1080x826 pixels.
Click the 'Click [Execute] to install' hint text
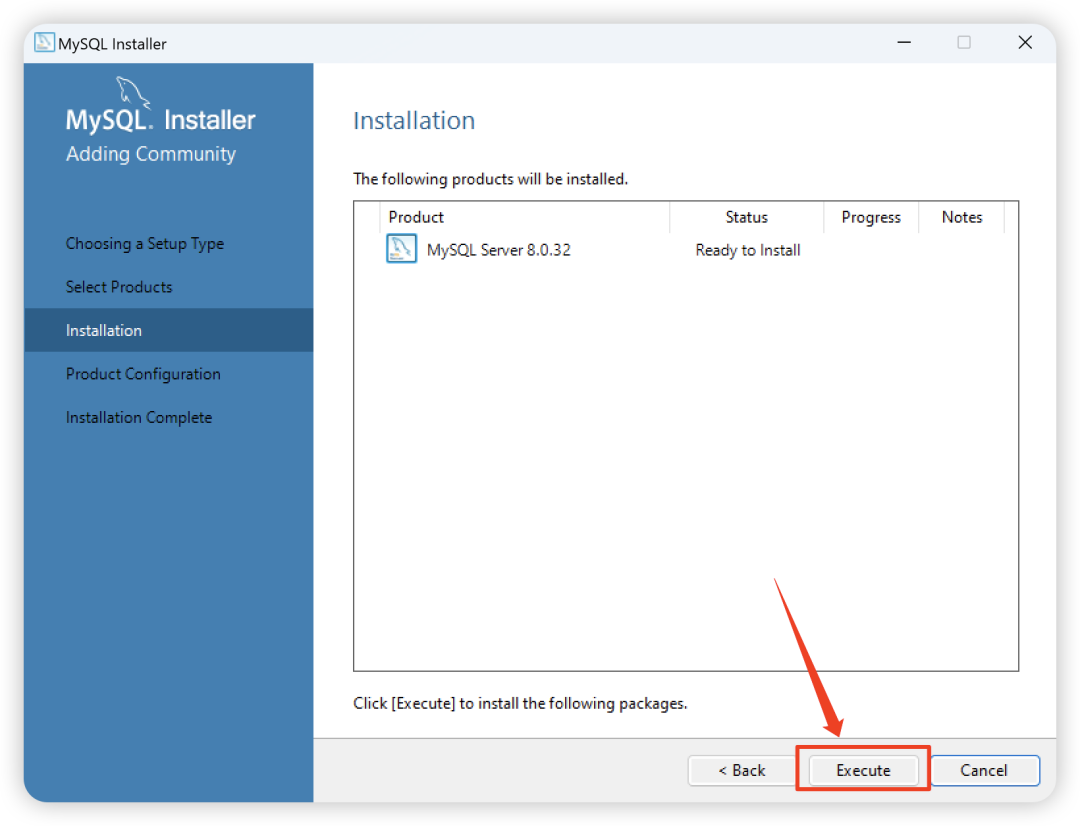tap(520, 703)
